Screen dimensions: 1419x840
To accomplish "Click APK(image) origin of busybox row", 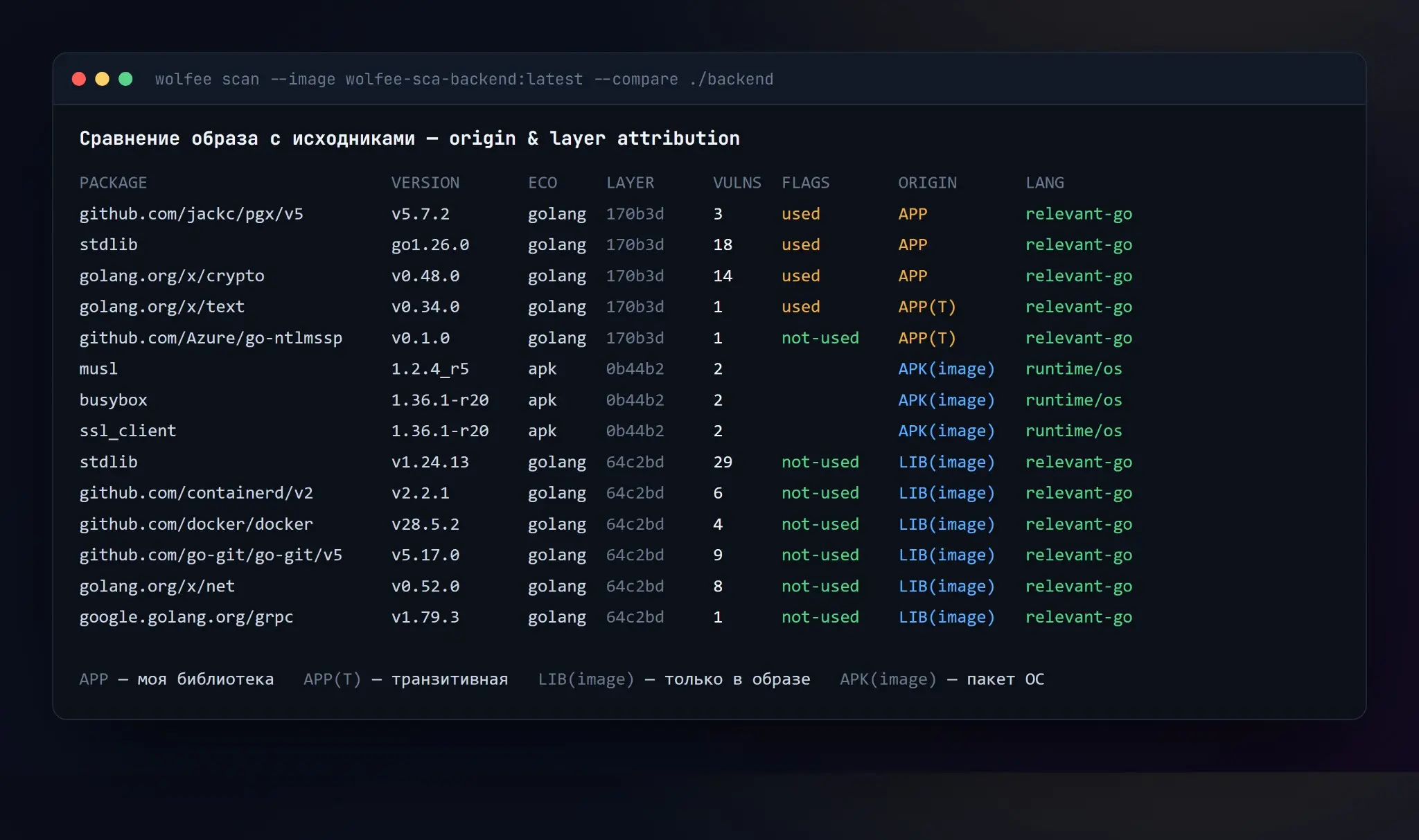I will click(946, 400).
